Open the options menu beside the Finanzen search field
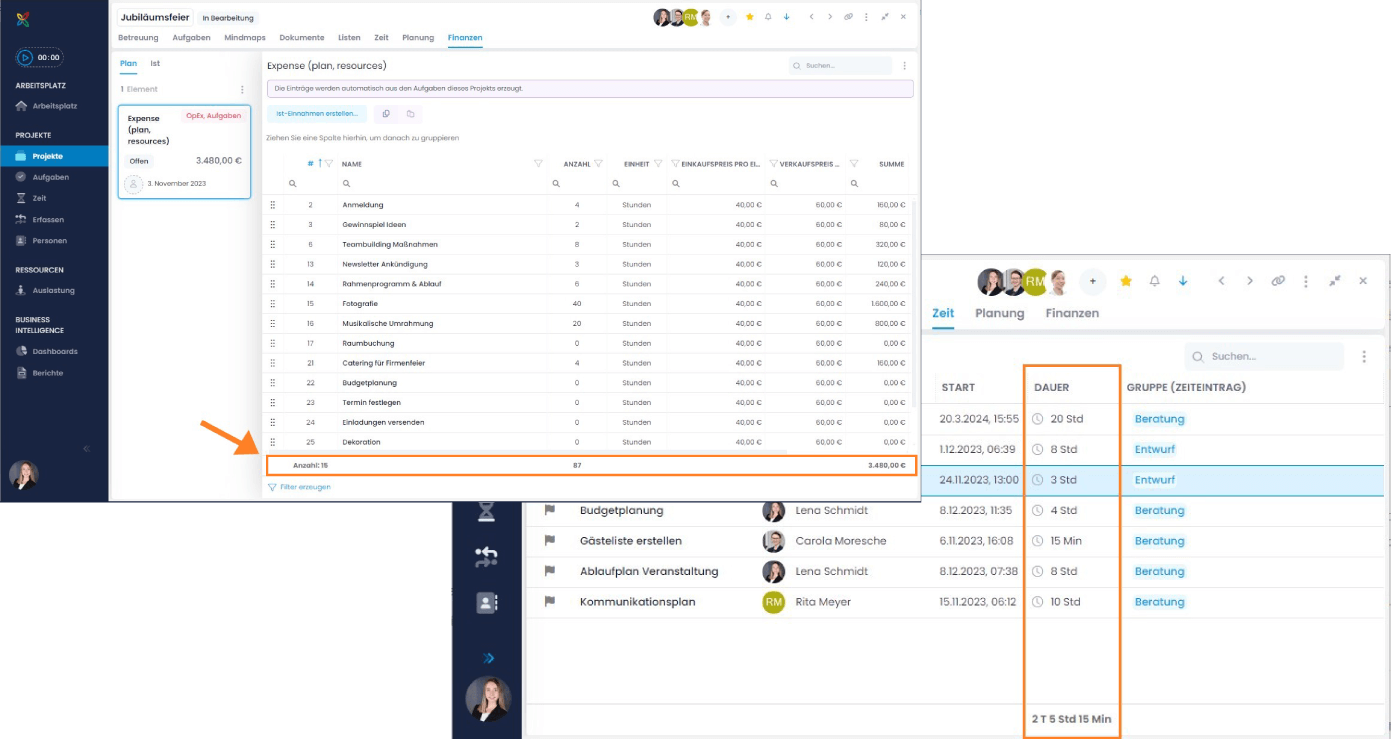 [905, 66]
